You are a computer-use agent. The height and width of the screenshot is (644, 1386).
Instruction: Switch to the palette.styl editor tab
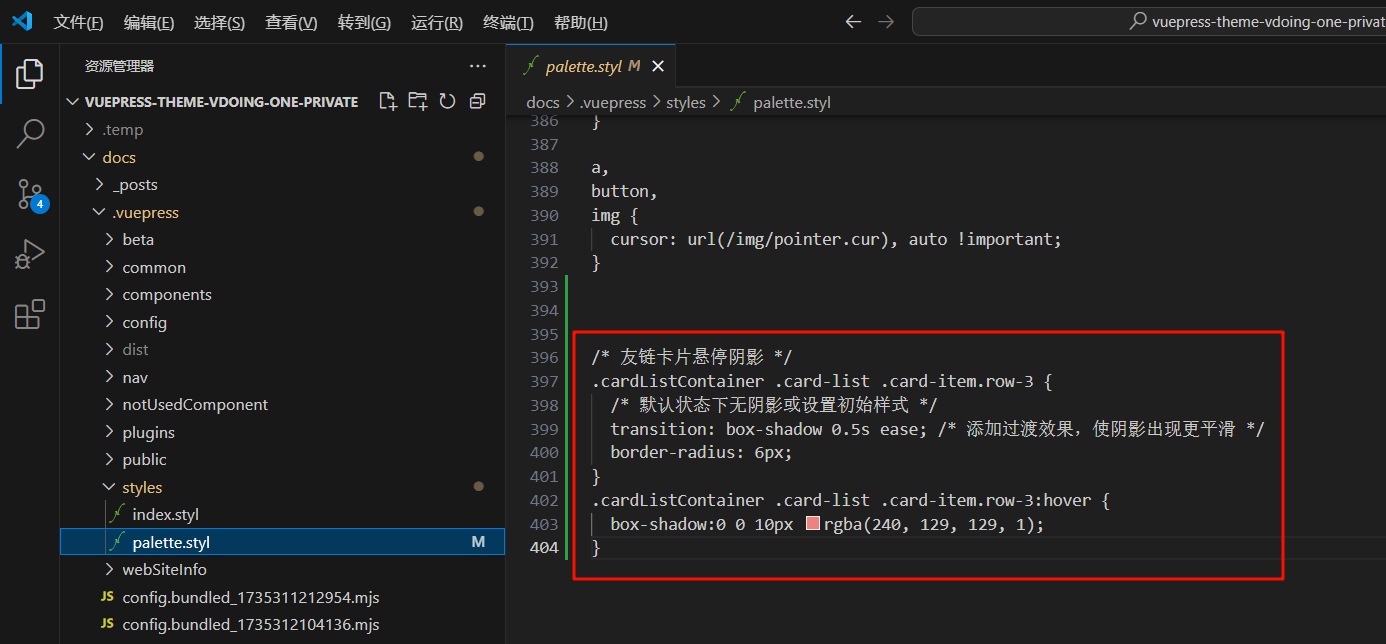click(591, 67)
